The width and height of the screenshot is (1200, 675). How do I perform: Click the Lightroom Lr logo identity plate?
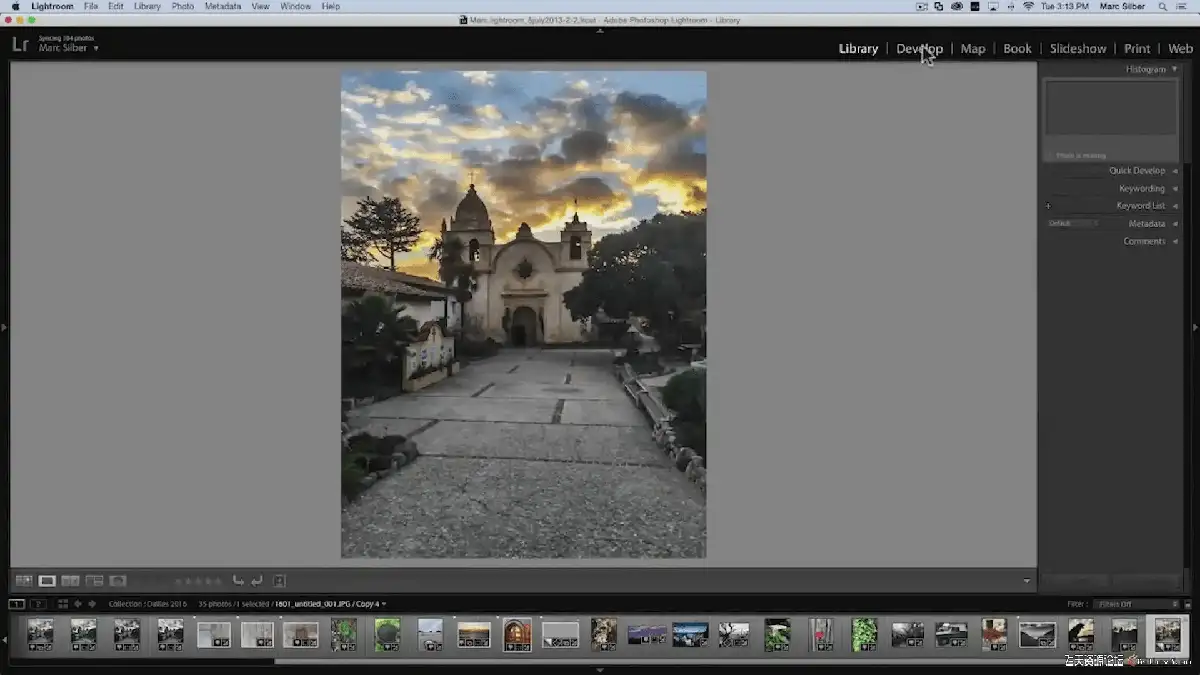point(20,45)
